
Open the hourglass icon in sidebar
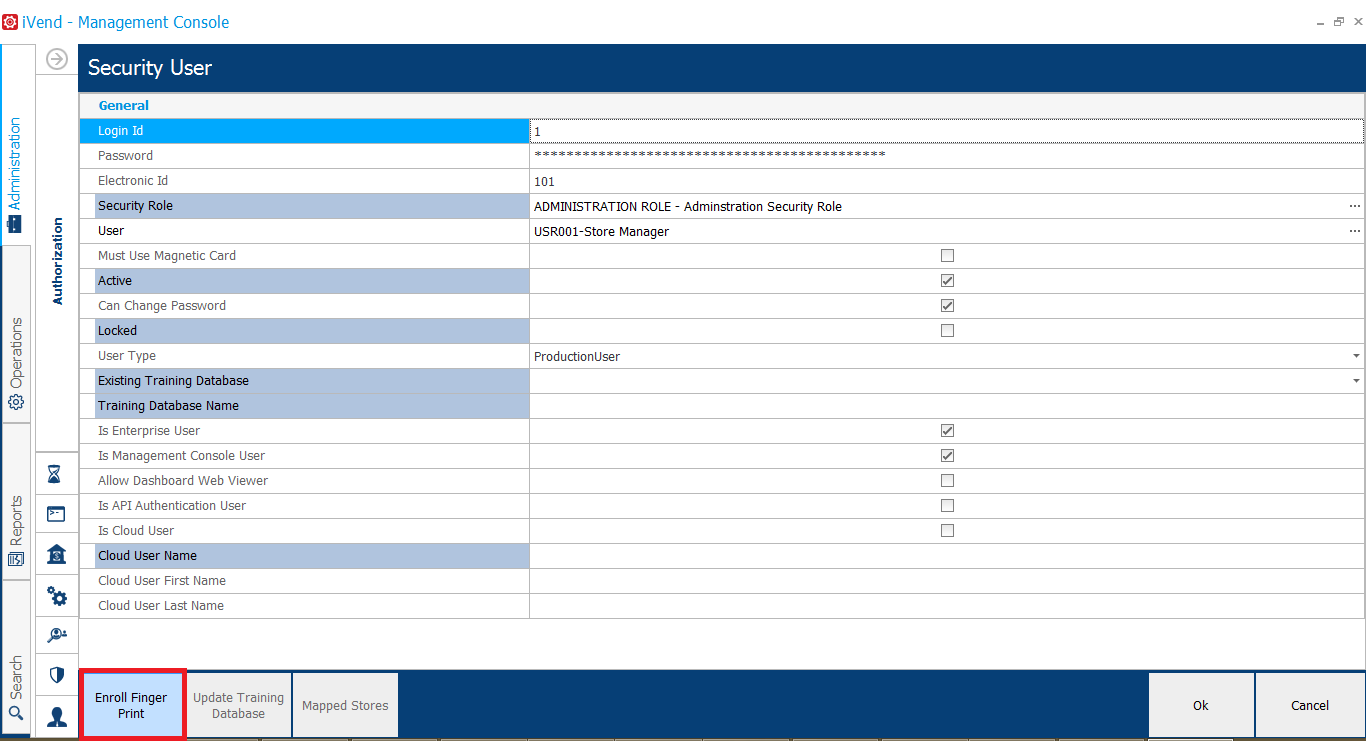(57, 474)
